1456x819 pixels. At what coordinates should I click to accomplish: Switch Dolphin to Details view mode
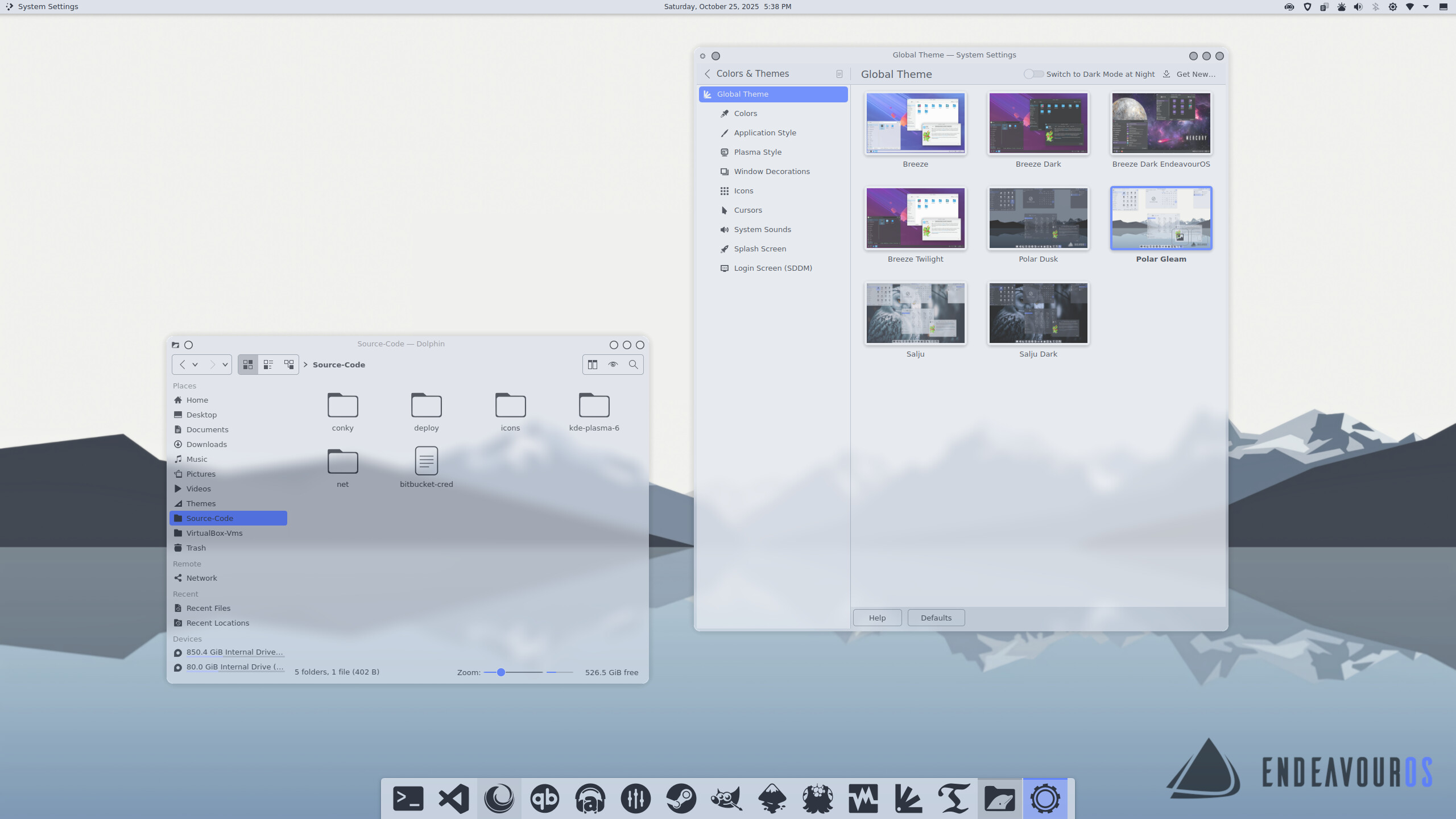289,365
